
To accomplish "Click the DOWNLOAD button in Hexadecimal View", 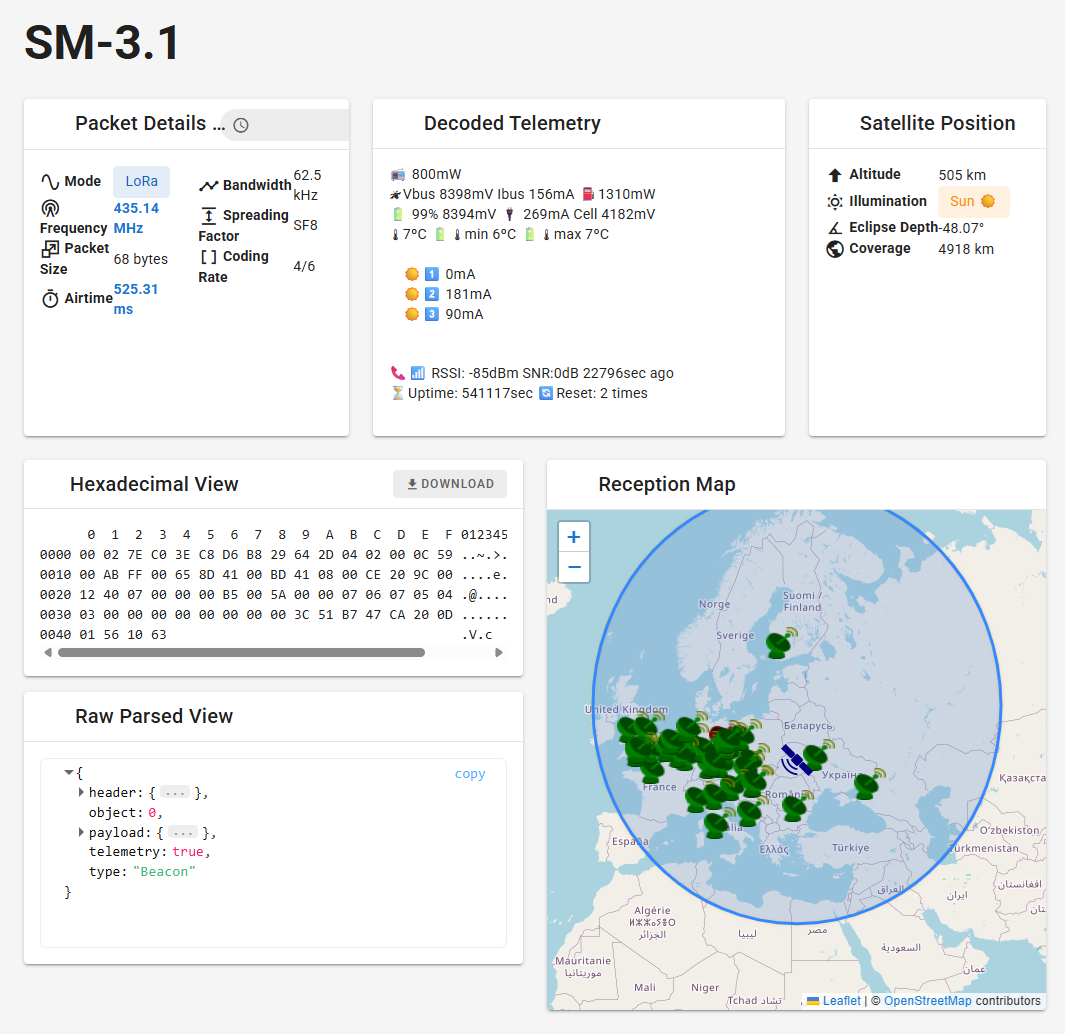I will pyautogui.click(x=450, y=483).
